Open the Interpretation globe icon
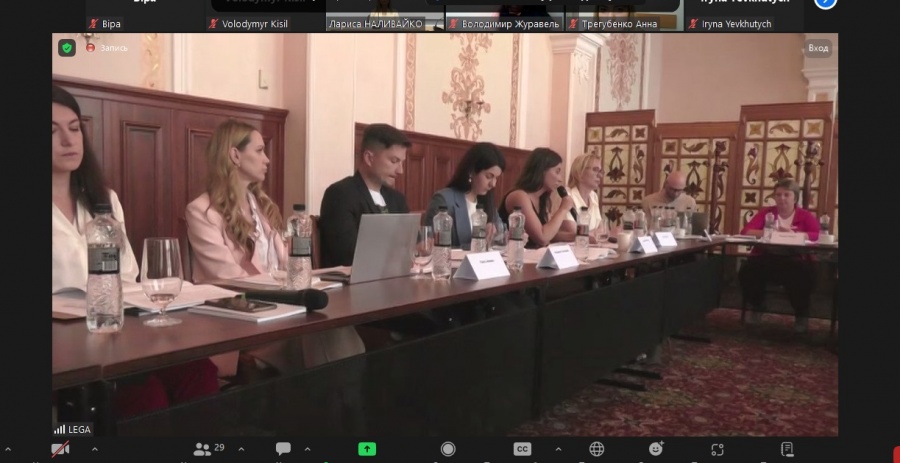 pos(597,449)
